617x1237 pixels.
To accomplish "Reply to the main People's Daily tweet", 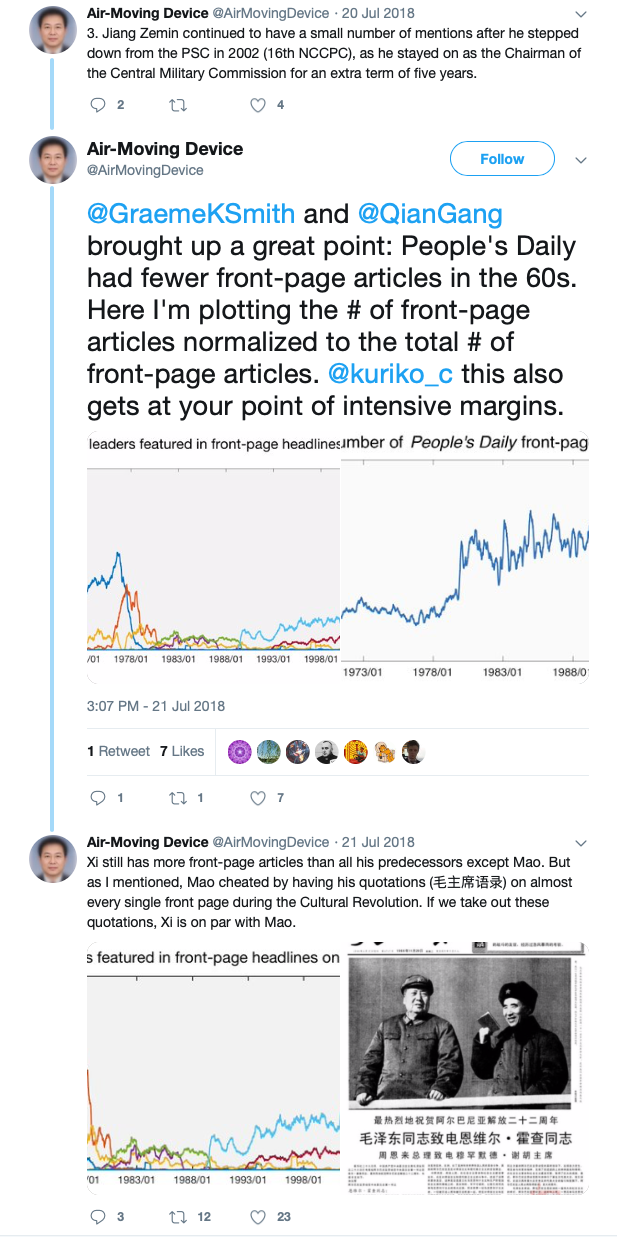I will pos(98,798).
